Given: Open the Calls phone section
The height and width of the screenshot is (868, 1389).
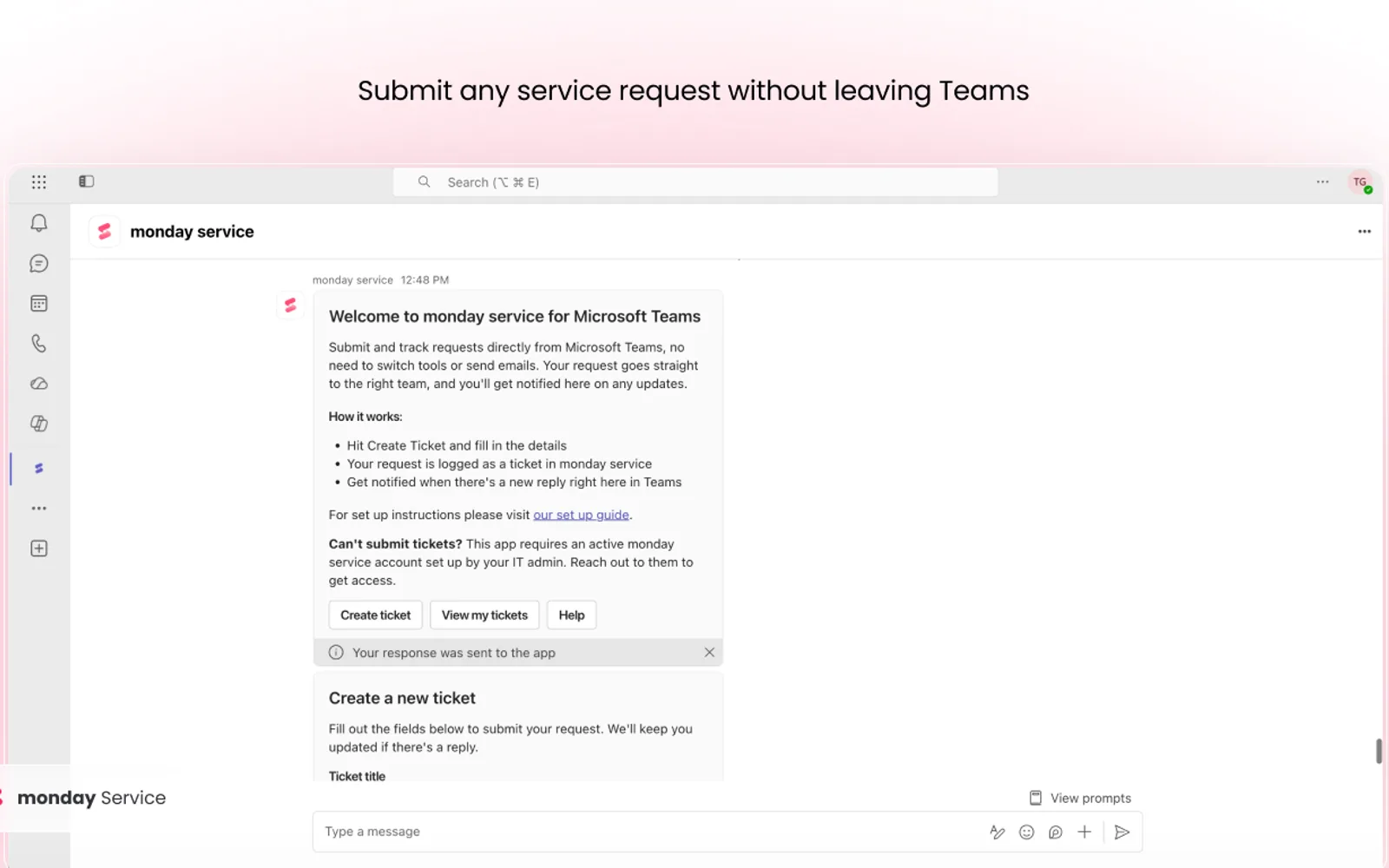Looking at the screenshot, I should [39, 344].
